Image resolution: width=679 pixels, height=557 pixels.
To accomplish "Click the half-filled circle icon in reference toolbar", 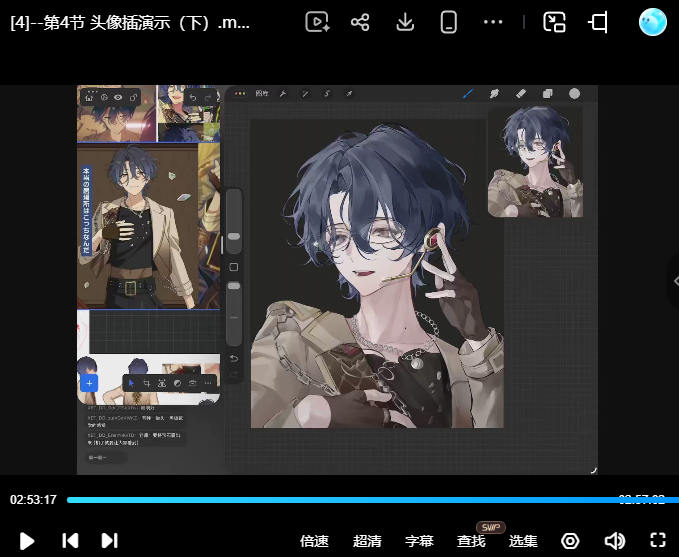I will pos(177,383).
